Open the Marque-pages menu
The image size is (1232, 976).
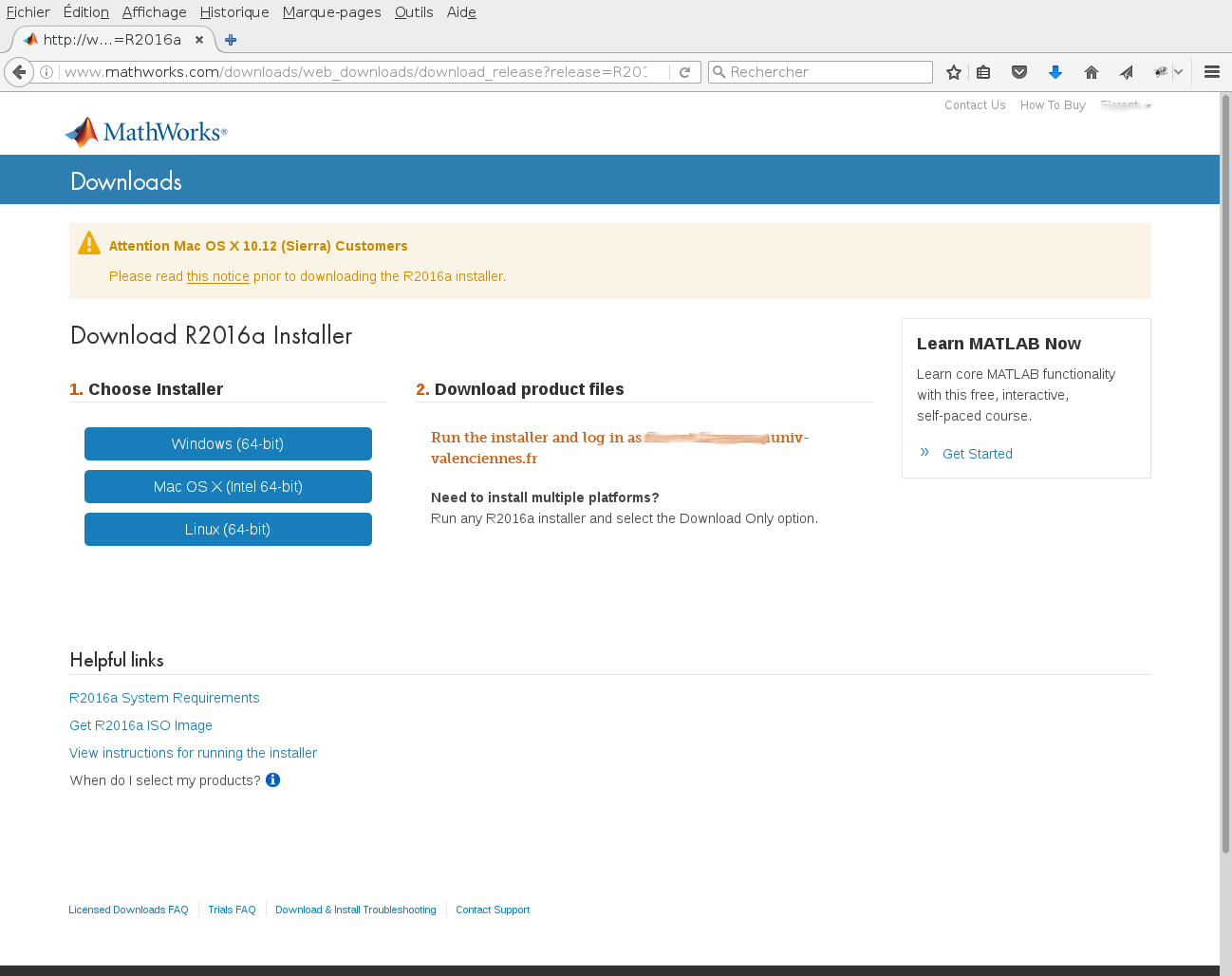tap(332, 12)
